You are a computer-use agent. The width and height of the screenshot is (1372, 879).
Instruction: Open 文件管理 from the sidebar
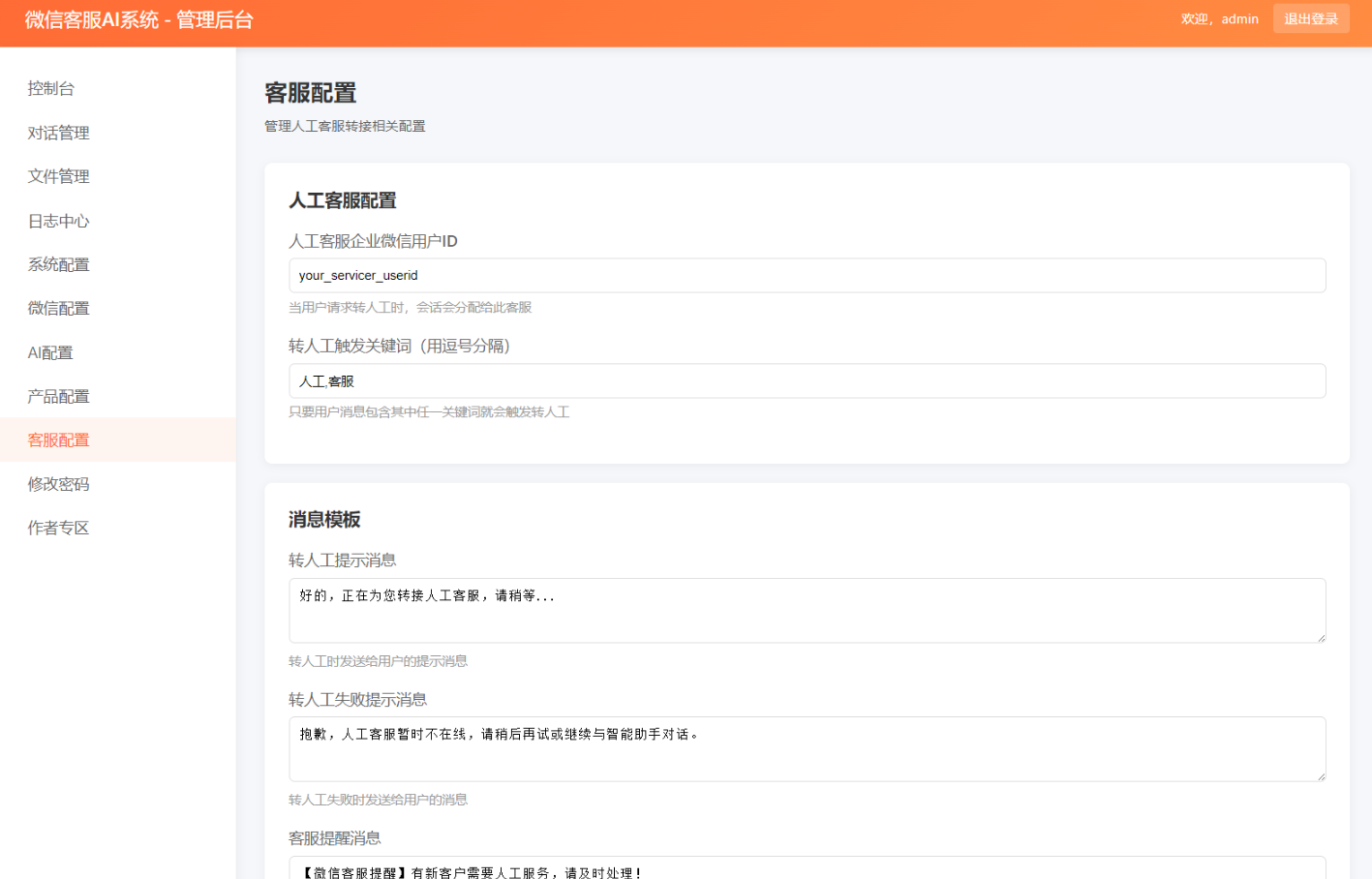[x=58, y=176]
